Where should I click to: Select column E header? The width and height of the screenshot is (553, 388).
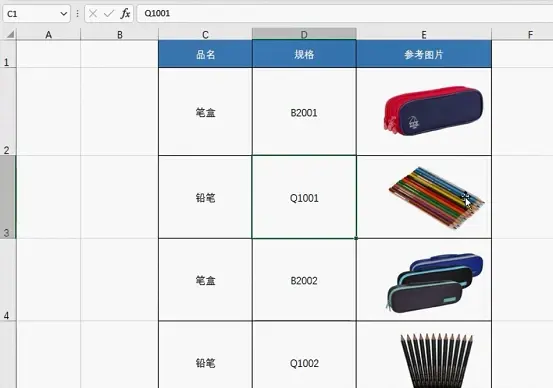pos(424,35)
